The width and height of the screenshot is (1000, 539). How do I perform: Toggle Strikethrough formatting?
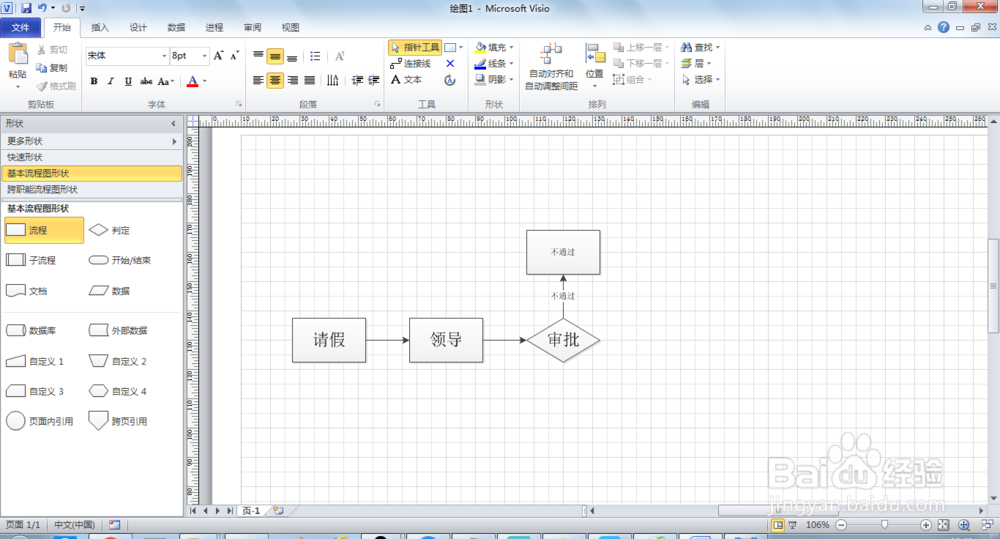146,81
